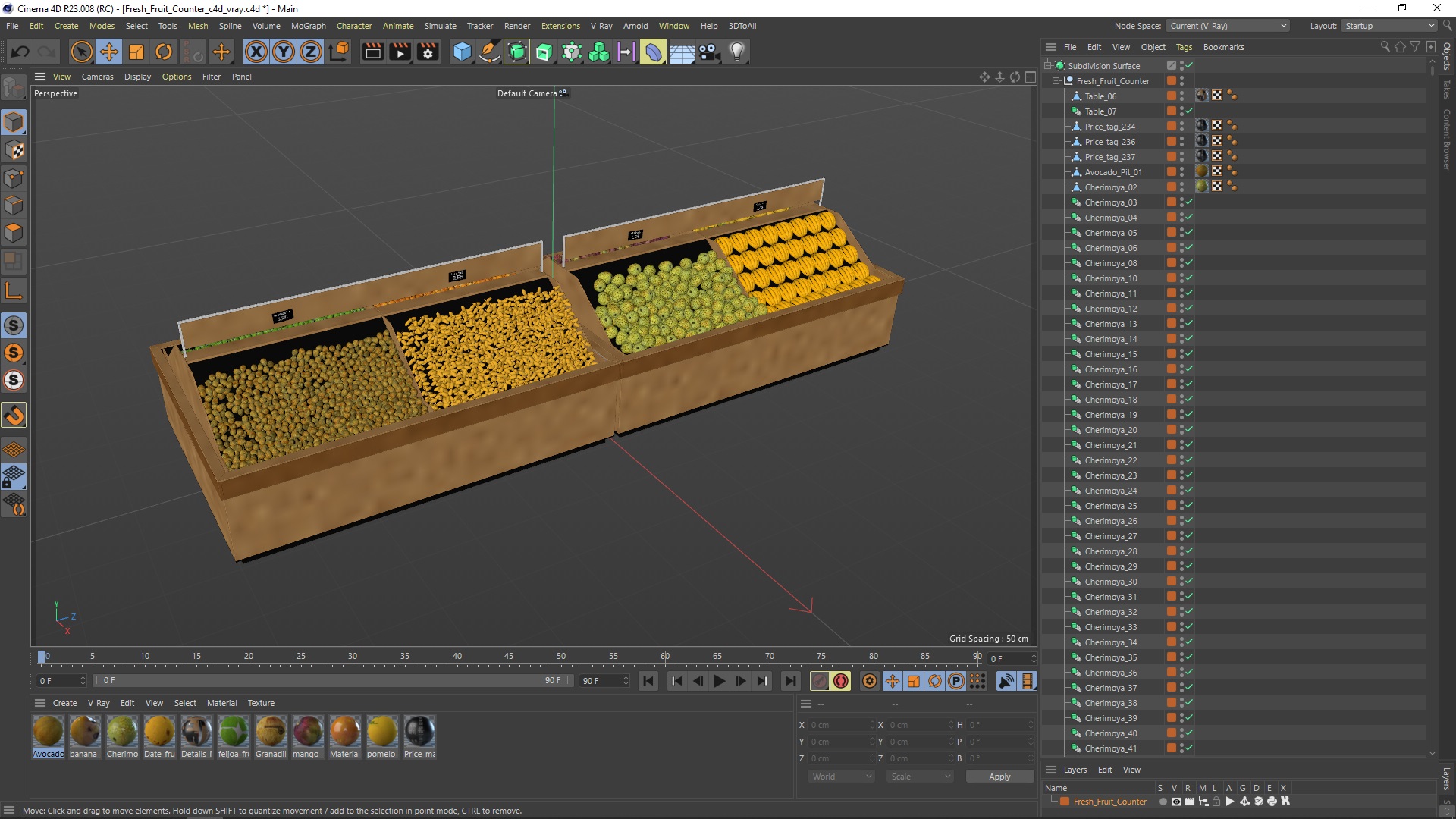This screenshot has height=819, width=1456.
Task: Activate the Move tool in top toolbar
Action: click(x=109, y=52)
